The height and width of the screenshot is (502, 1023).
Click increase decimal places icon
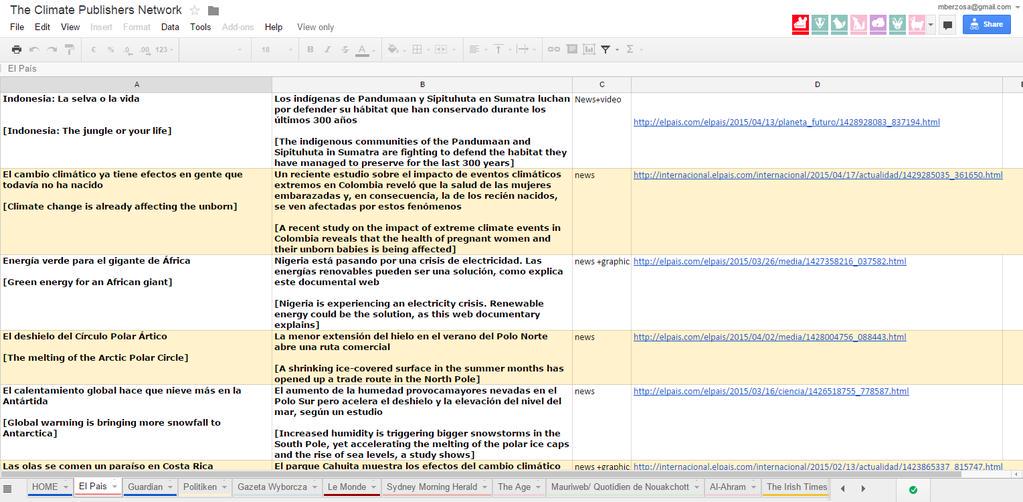(x=144, y=50)
